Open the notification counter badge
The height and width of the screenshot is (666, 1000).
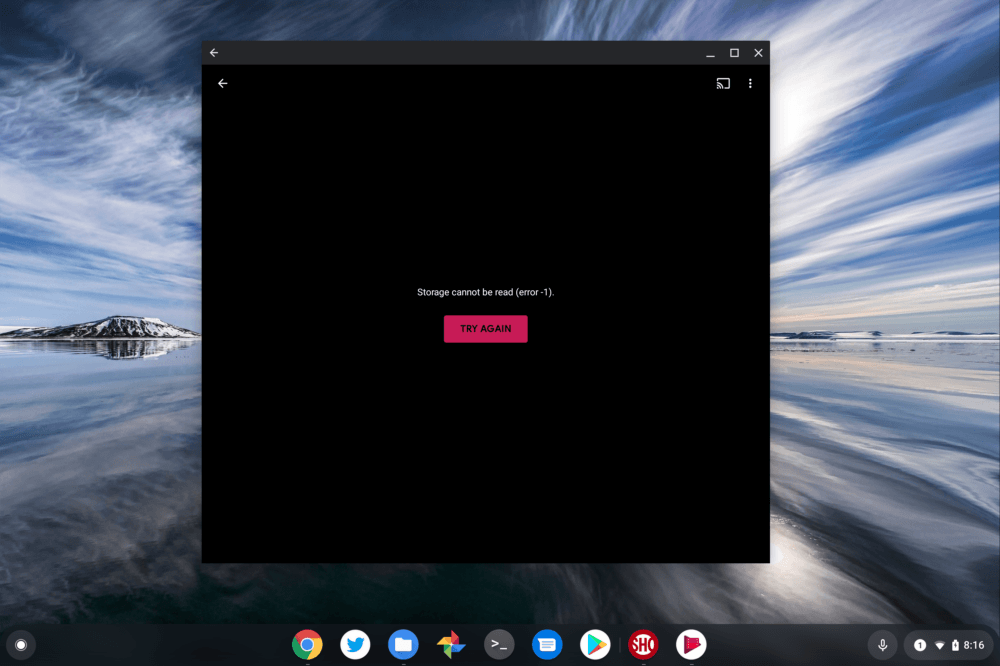(920, 645)
